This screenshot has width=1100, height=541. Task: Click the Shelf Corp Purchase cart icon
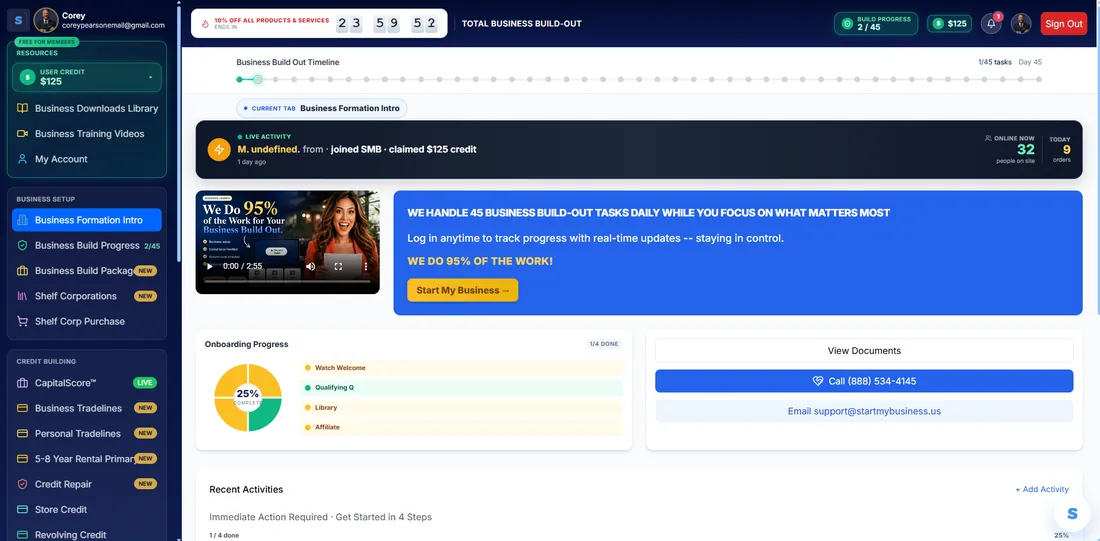tap(22, 321)
